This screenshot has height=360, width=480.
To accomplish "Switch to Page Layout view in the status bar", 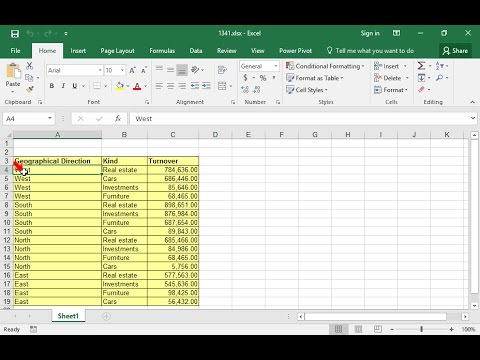I will click(x=358, y=329).
